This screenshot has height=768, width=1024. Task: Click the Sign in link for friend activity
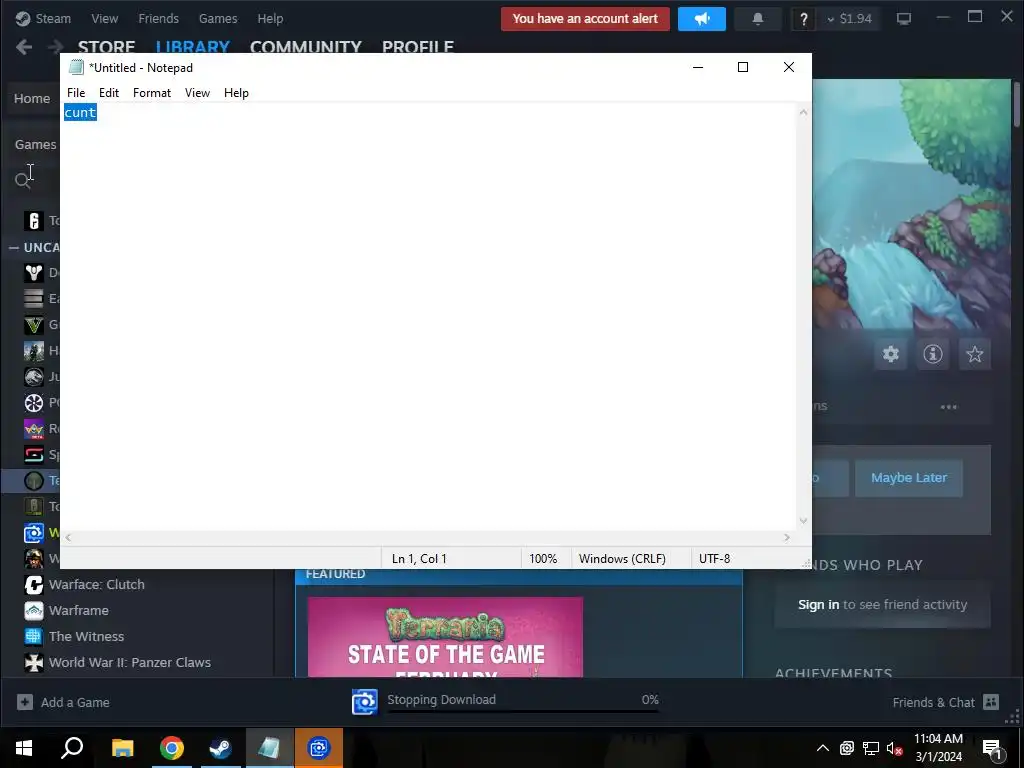[x=818, y=605]
